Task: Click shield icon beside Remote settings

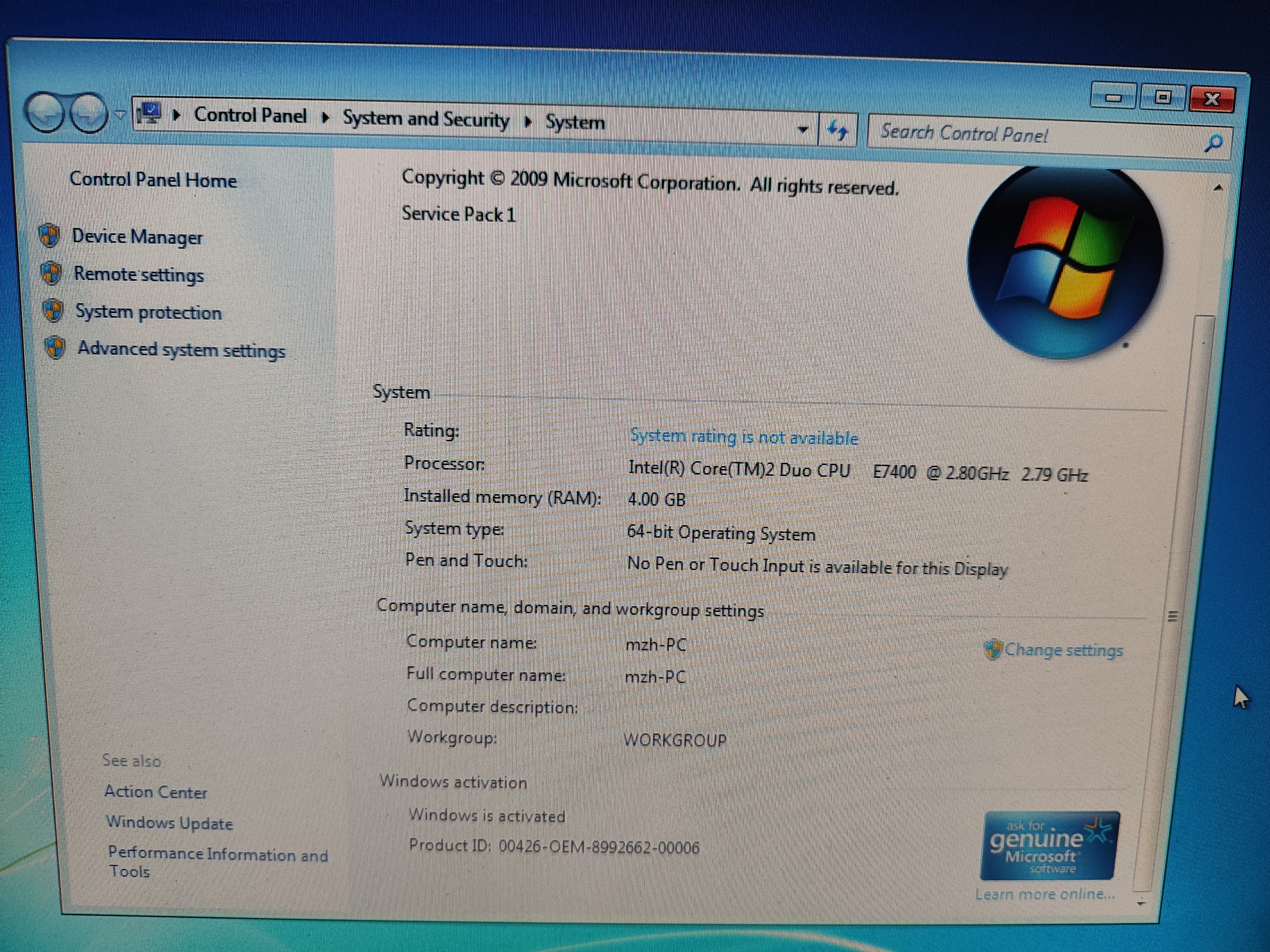Action: 51,273
